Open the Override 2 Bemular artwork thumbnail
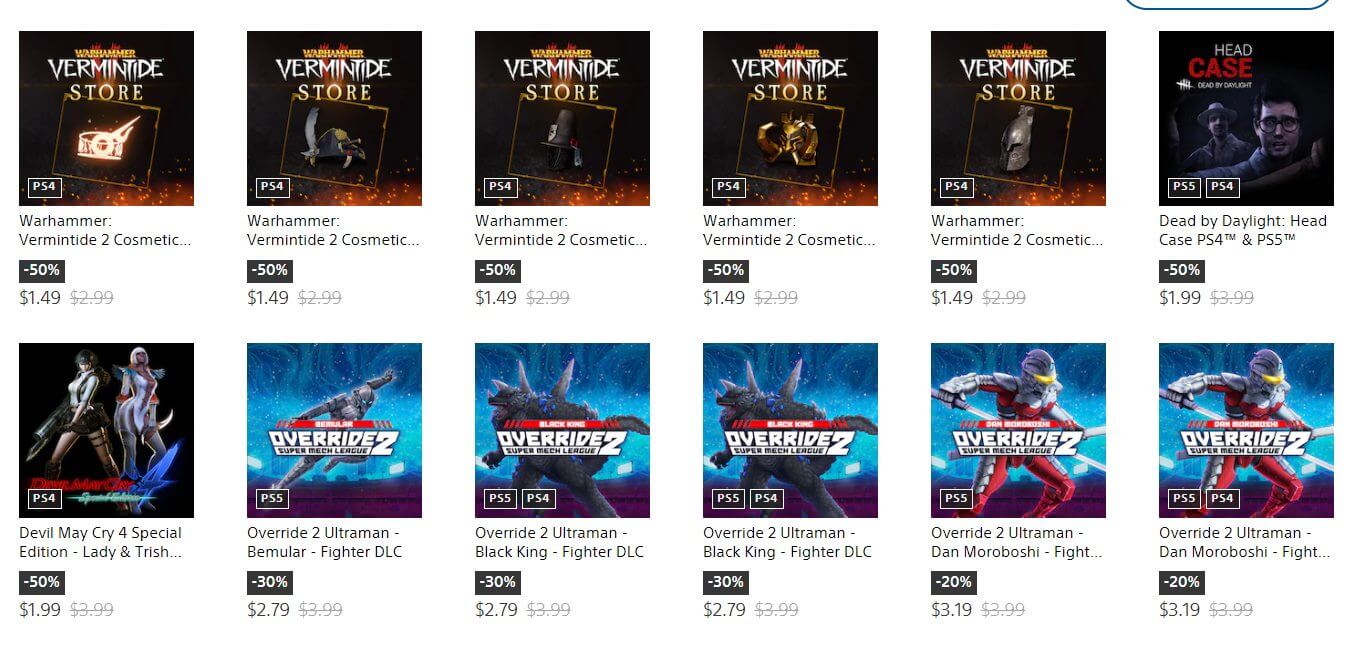Image resolution: width=1347 pixels, height=645 pixels. [334, 430]
